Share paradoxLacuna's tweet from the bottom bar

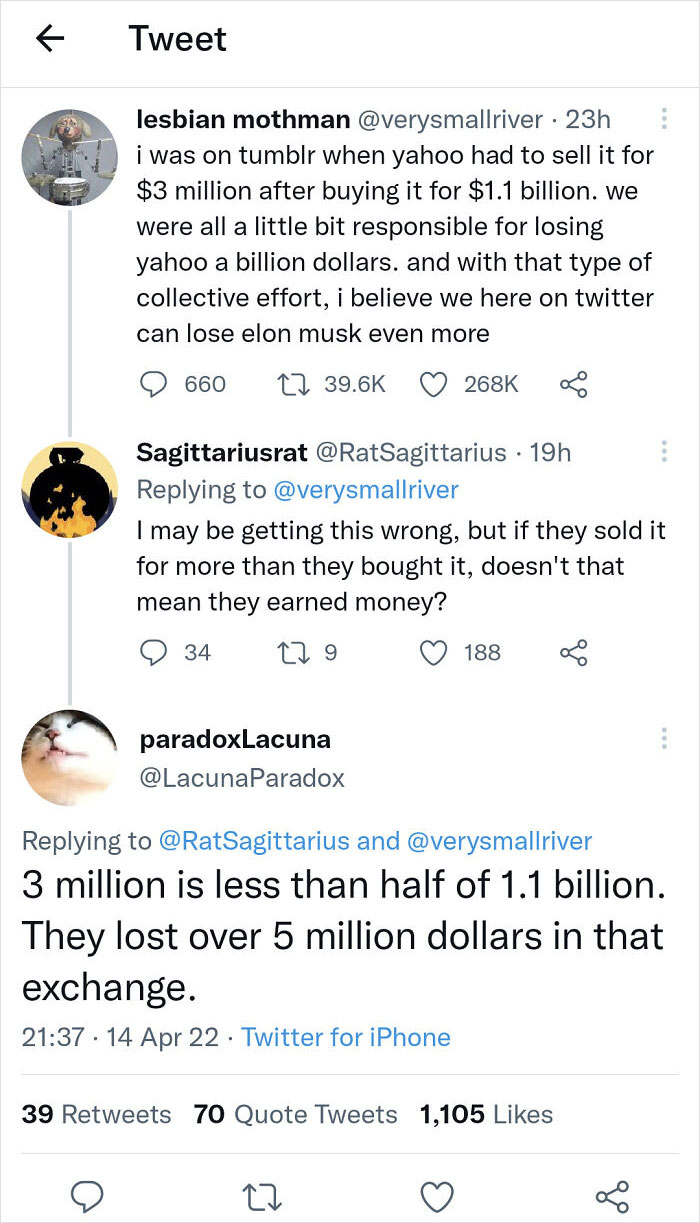tap(612, 1196)
